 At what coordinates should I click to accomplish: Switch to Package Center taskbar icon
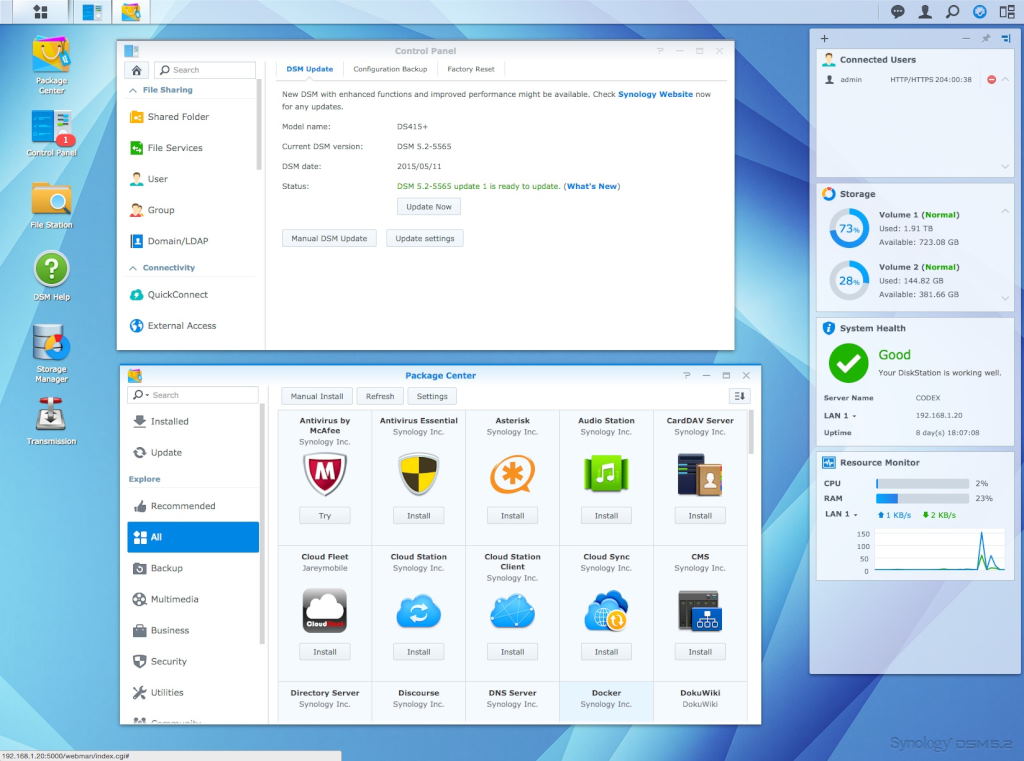131,12
